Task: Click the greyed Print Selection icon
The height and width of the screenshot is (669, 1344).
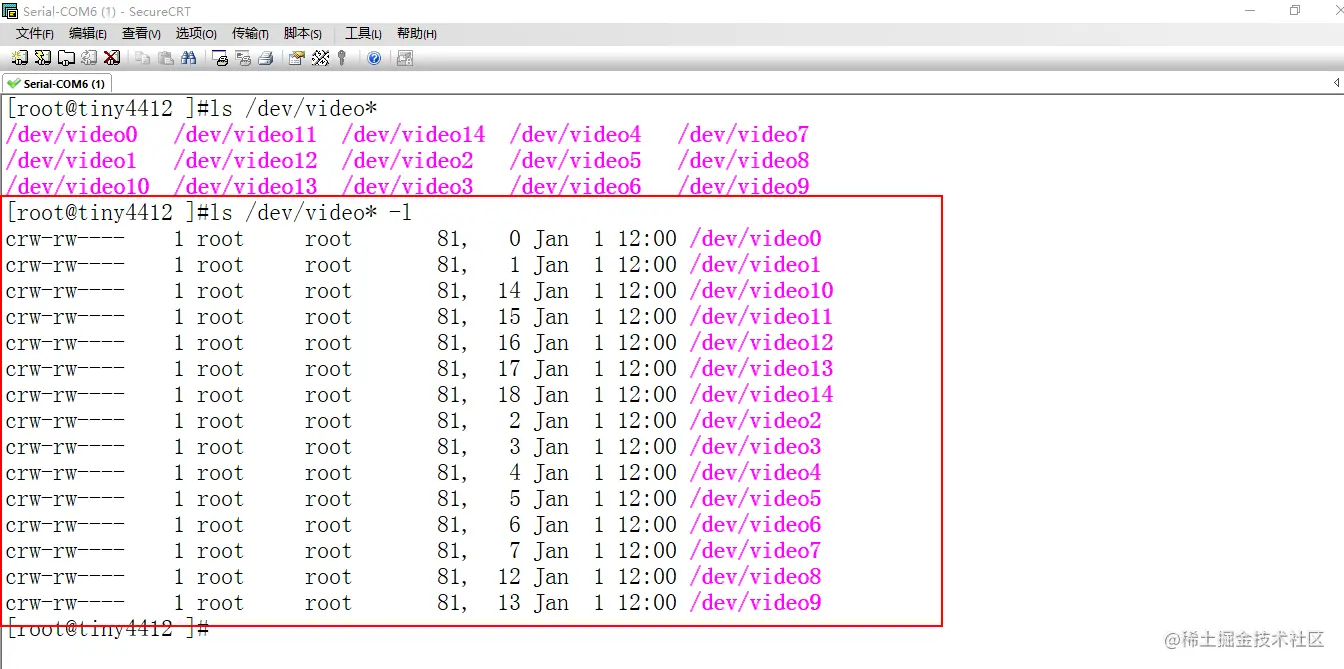Action: click(x=243, y=58)
